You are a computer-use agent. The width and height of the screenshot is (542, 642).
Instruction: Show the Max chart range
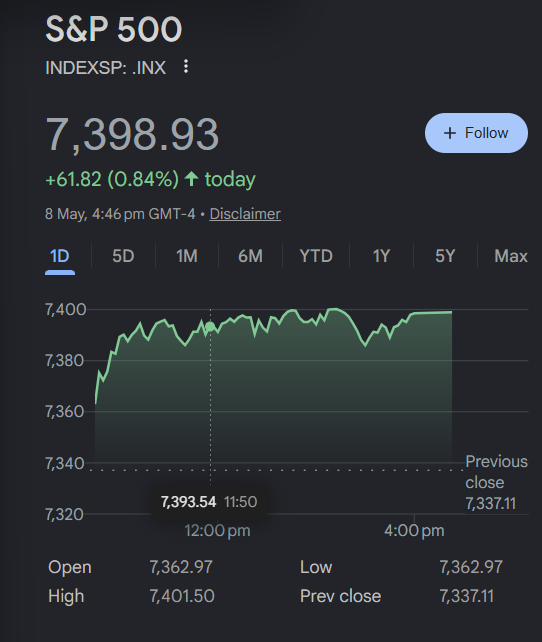pyautogui.click(x=511, y=256)
